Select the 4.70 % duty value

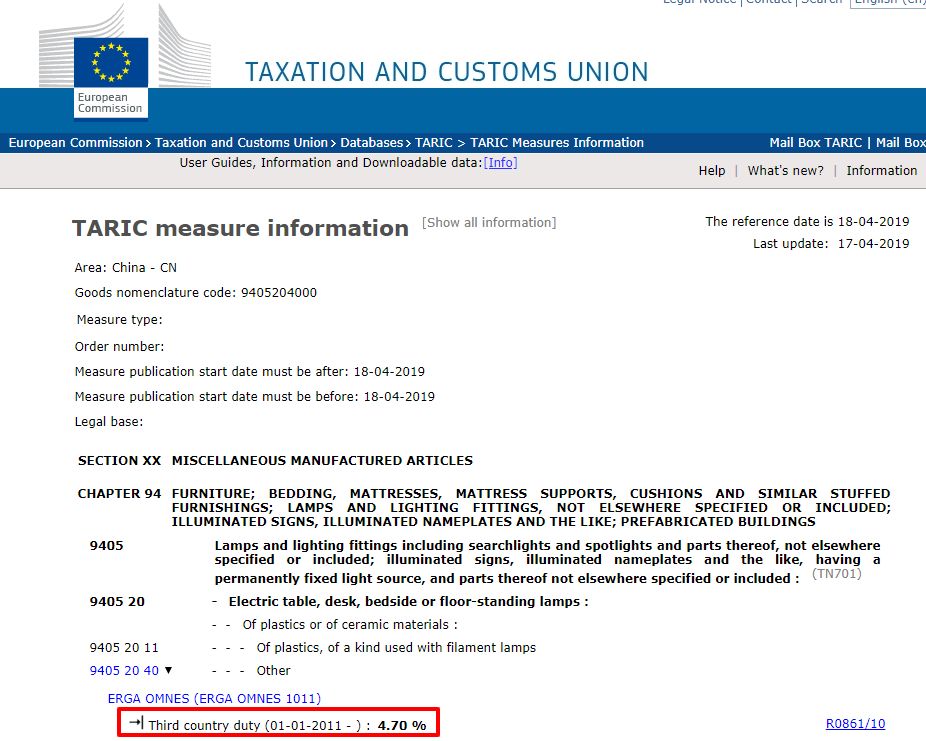click(x=402, y=725)
